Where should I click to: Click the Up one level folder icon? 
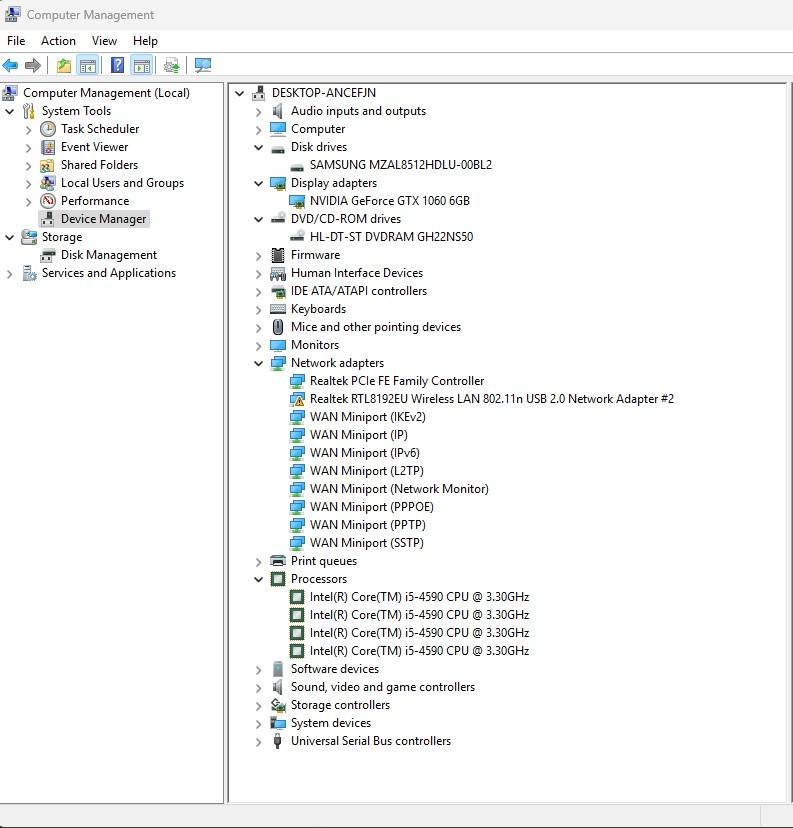[64, 66]
